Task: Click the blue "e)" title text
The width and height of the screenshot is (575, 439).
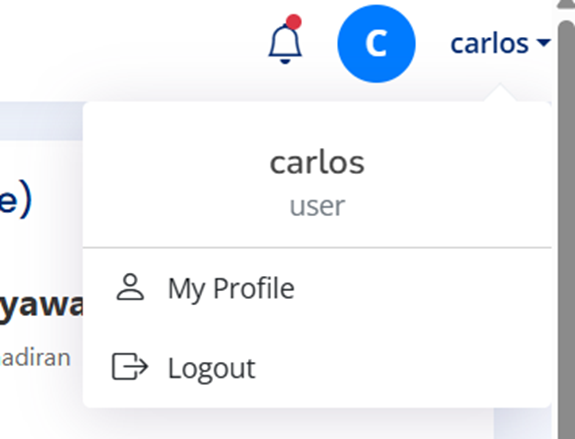Action: point(16,200)
